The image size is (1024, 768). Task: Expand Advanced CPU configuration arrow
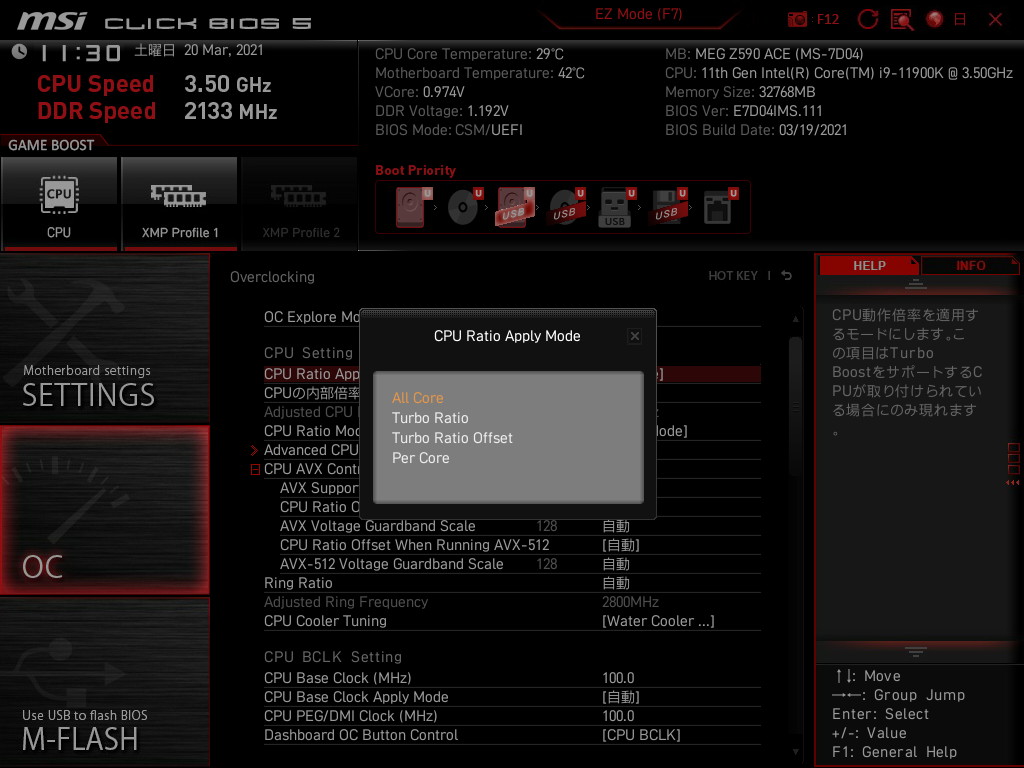tap(255, 450)
